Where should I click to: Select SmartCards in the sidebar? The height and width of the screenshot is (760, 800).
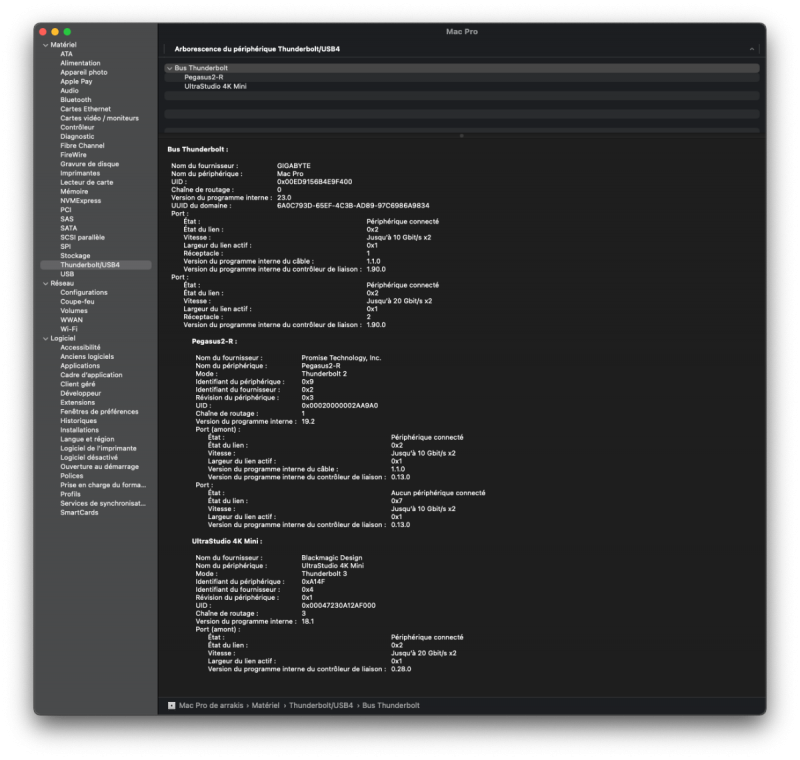pos(79,513)
